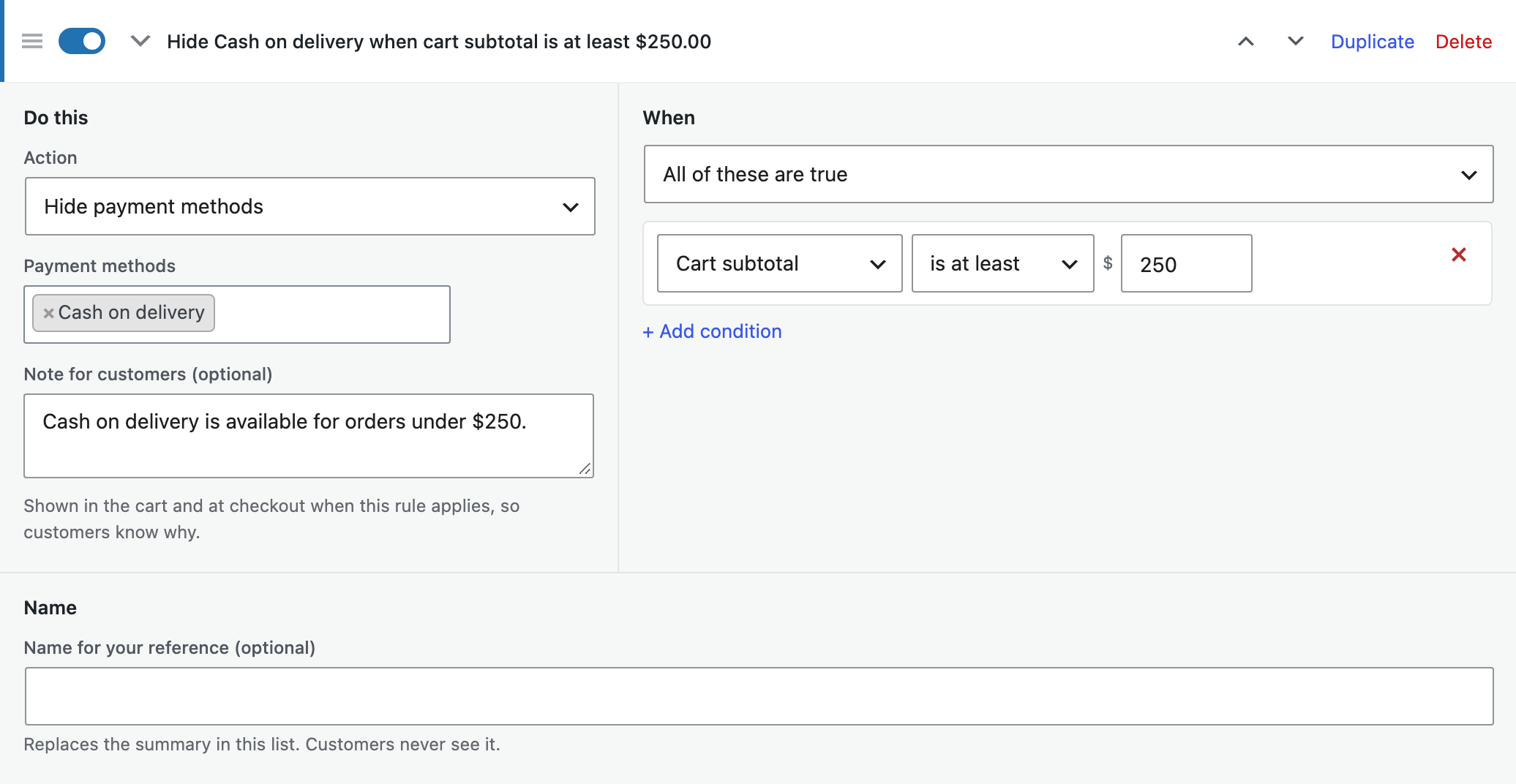
Task: Grab the drag handle icon for the rule
Action: coord(32,42)
